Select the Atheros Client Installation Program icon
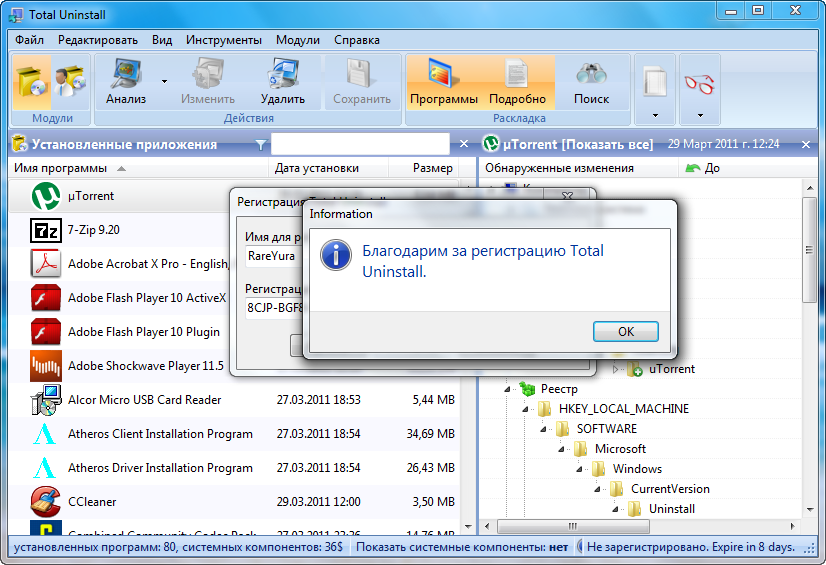Viewport: 826px width, 565px height. (x=44, y=434)
